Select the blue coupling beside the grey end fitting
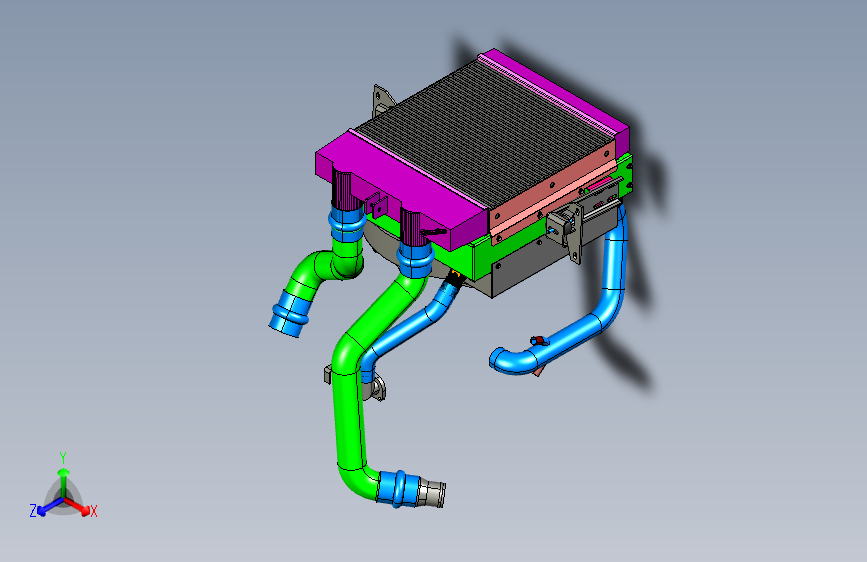Screen dimensions: 867x562 click(398, 488)
